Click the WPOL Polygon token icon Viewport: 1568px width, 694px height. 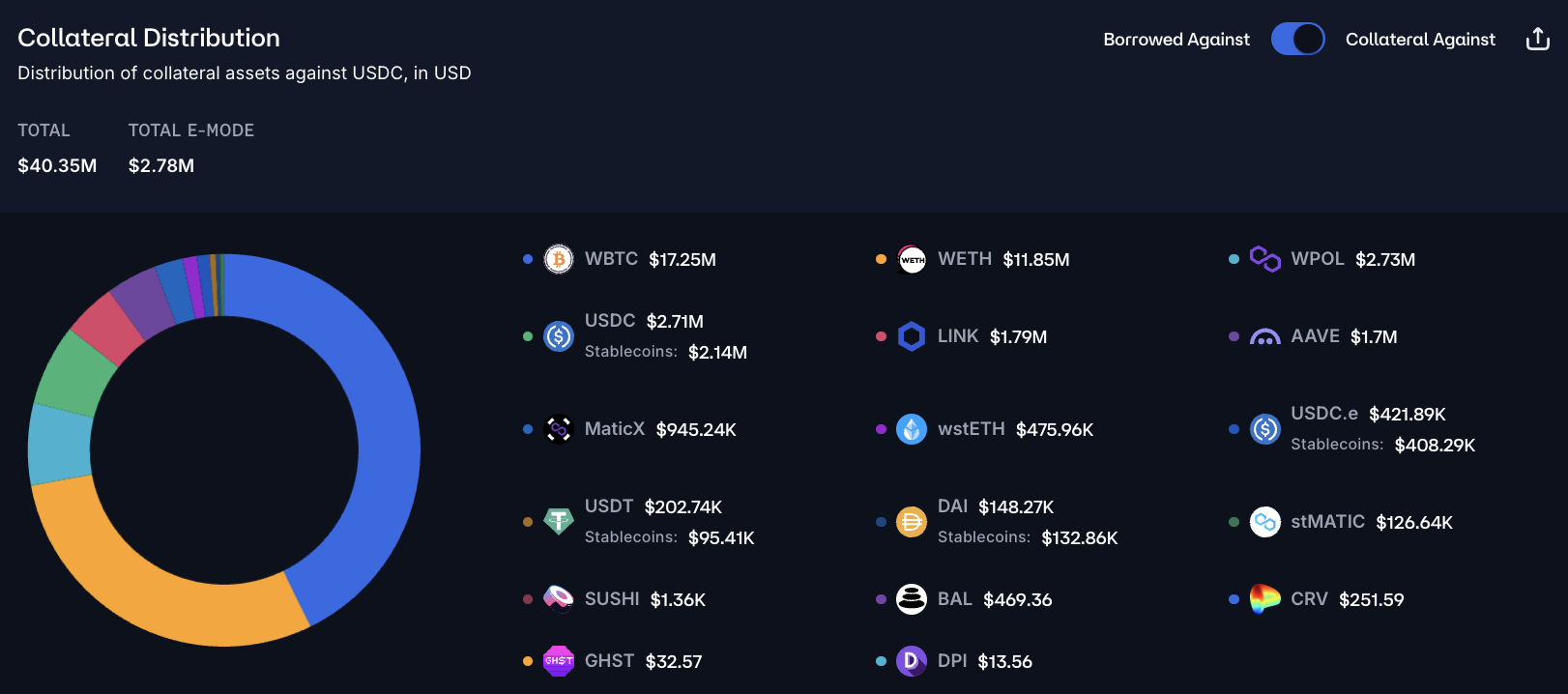(x=1264, y=259)
